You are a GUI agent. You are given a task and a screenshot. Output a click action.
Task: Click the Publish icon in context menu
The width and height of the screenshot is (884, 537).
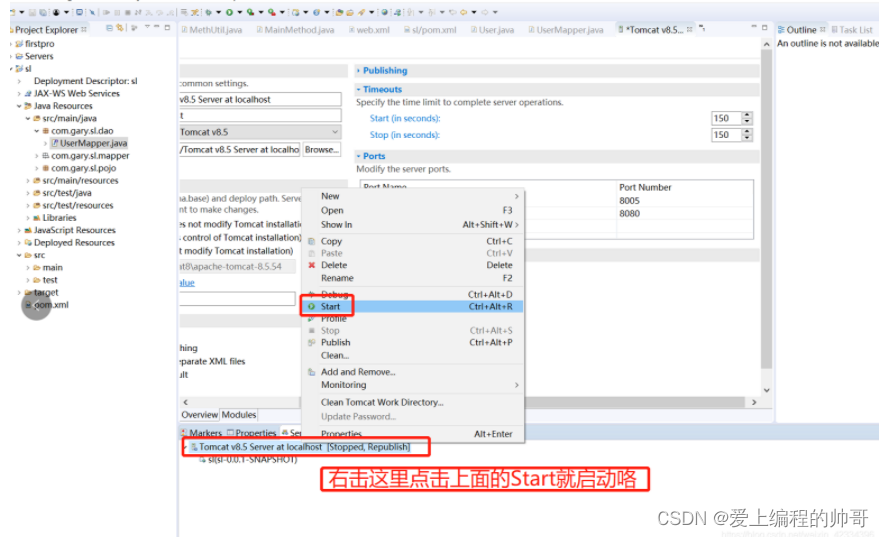pos(311,343)
